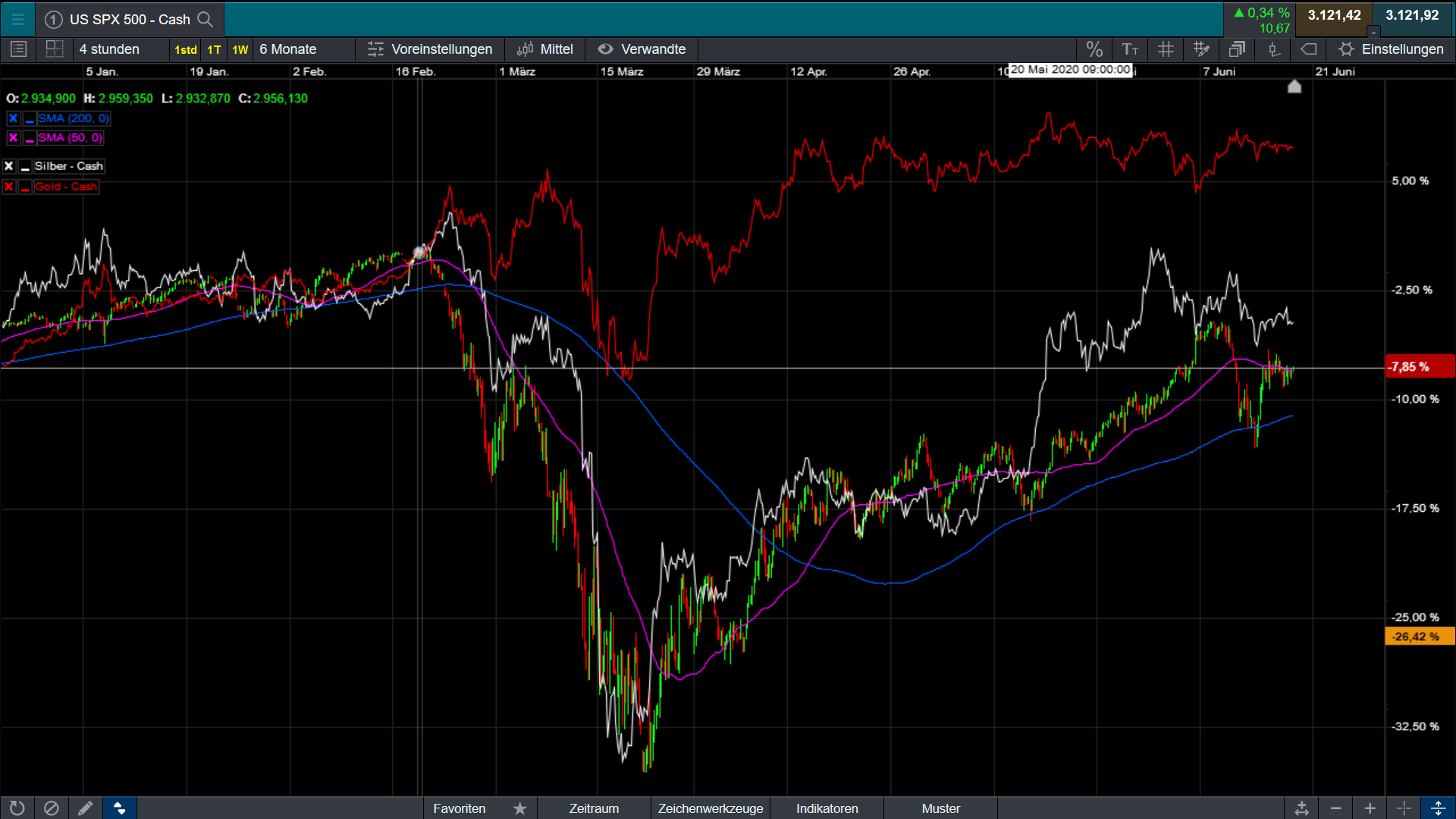
Task: Select the pencil drawing tool
Action: click(85, 808)
